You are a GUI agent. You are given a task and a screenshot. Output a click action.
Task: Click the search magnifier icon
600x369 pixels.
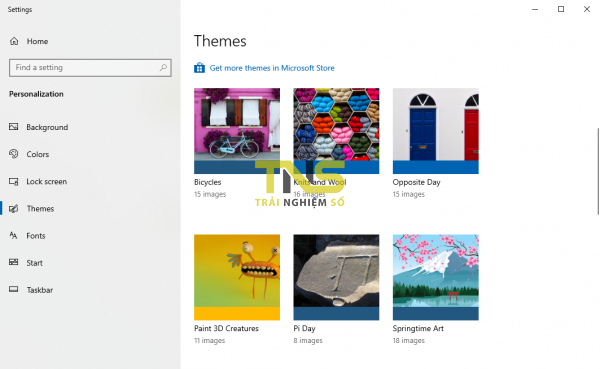coord(163,68)
